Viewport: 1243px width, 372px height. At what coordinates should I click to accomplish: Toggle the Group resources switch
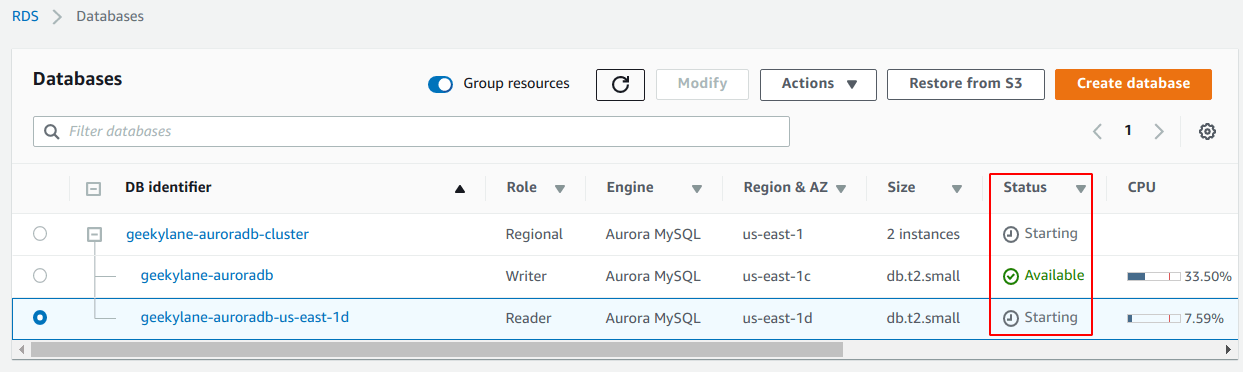(441, 84)
